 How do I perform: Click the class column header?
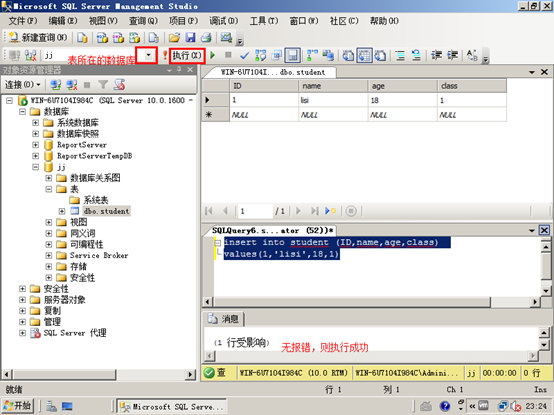pyautogui.click(x=472, y=86)
